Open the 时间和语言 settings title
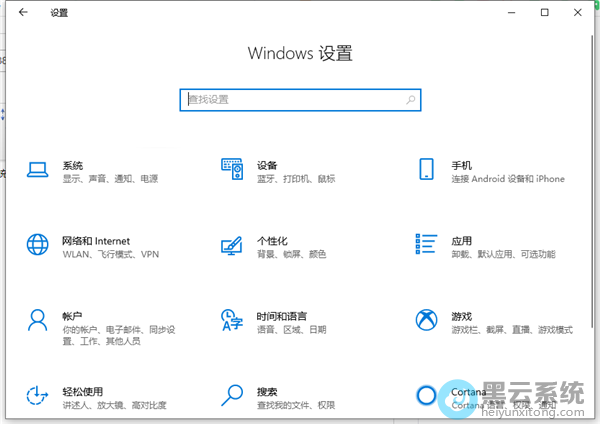 pyautogui.click(x=282, y=316)
